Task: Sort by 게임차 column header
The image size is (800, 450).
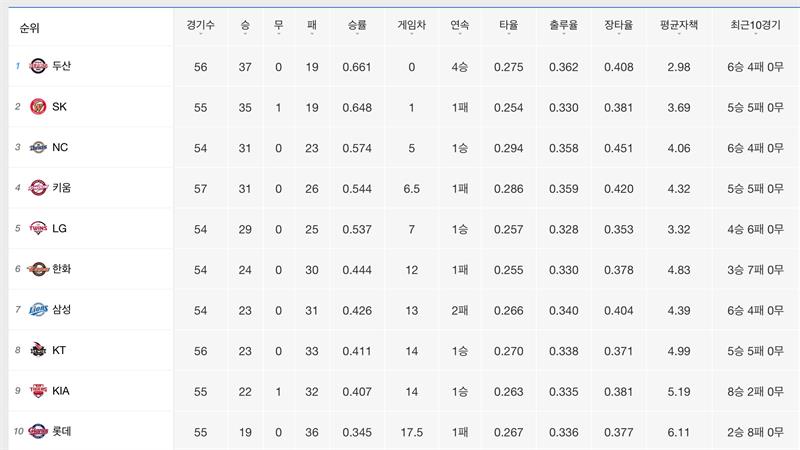Action: pos(411,24)
